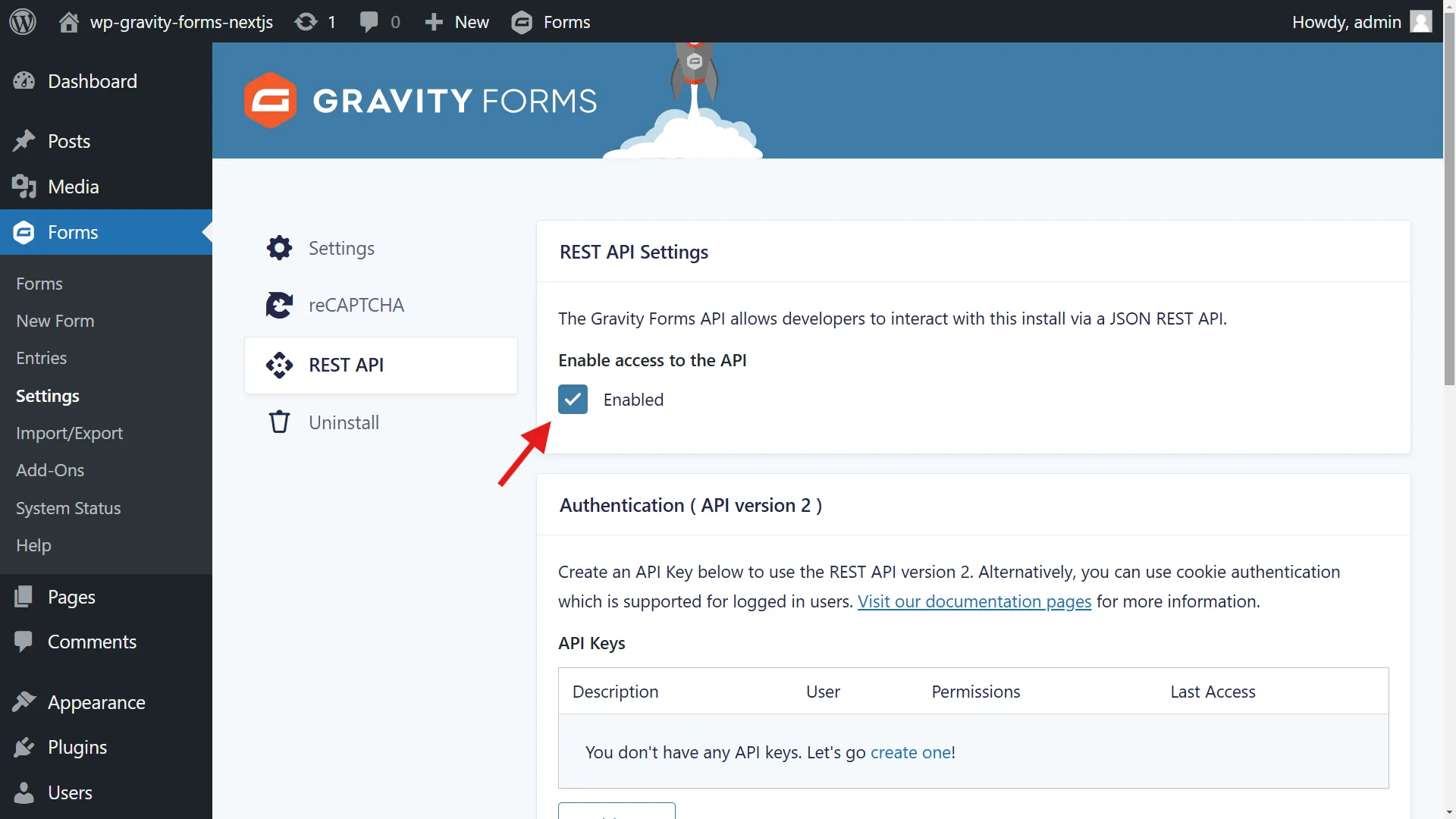Click the admin avatar thumbnail
Screen dimensions: 1456x819
pos(1420,21)
